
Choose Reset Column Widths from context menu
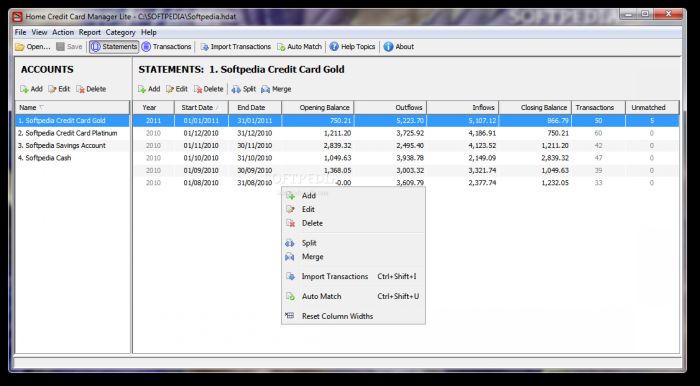pyautogui.click(x=353, y=316)
